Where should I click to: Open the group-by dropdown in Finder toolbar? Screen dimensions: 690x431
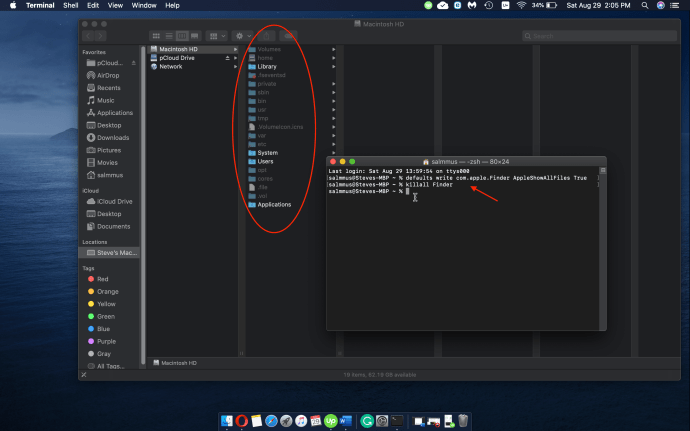[x=217, y=36]
